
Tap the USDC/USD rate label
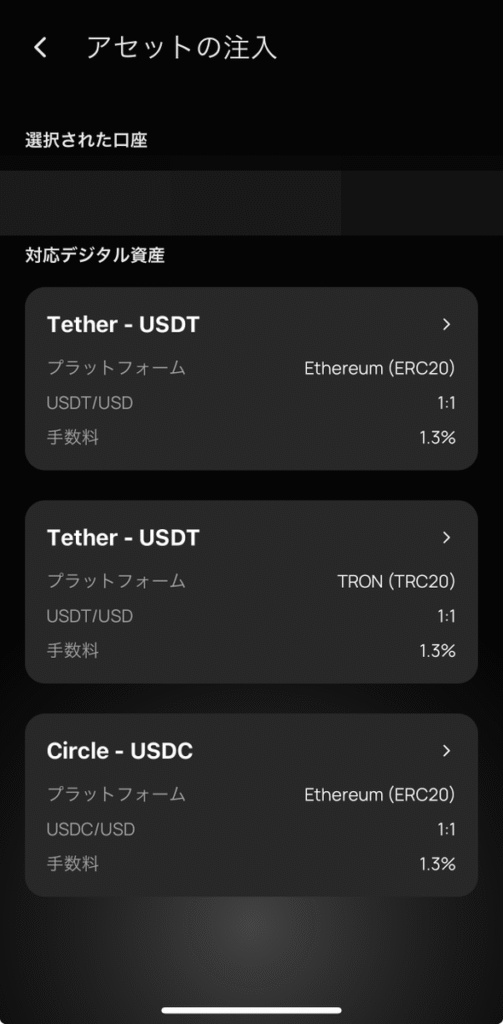pos(91,829)
